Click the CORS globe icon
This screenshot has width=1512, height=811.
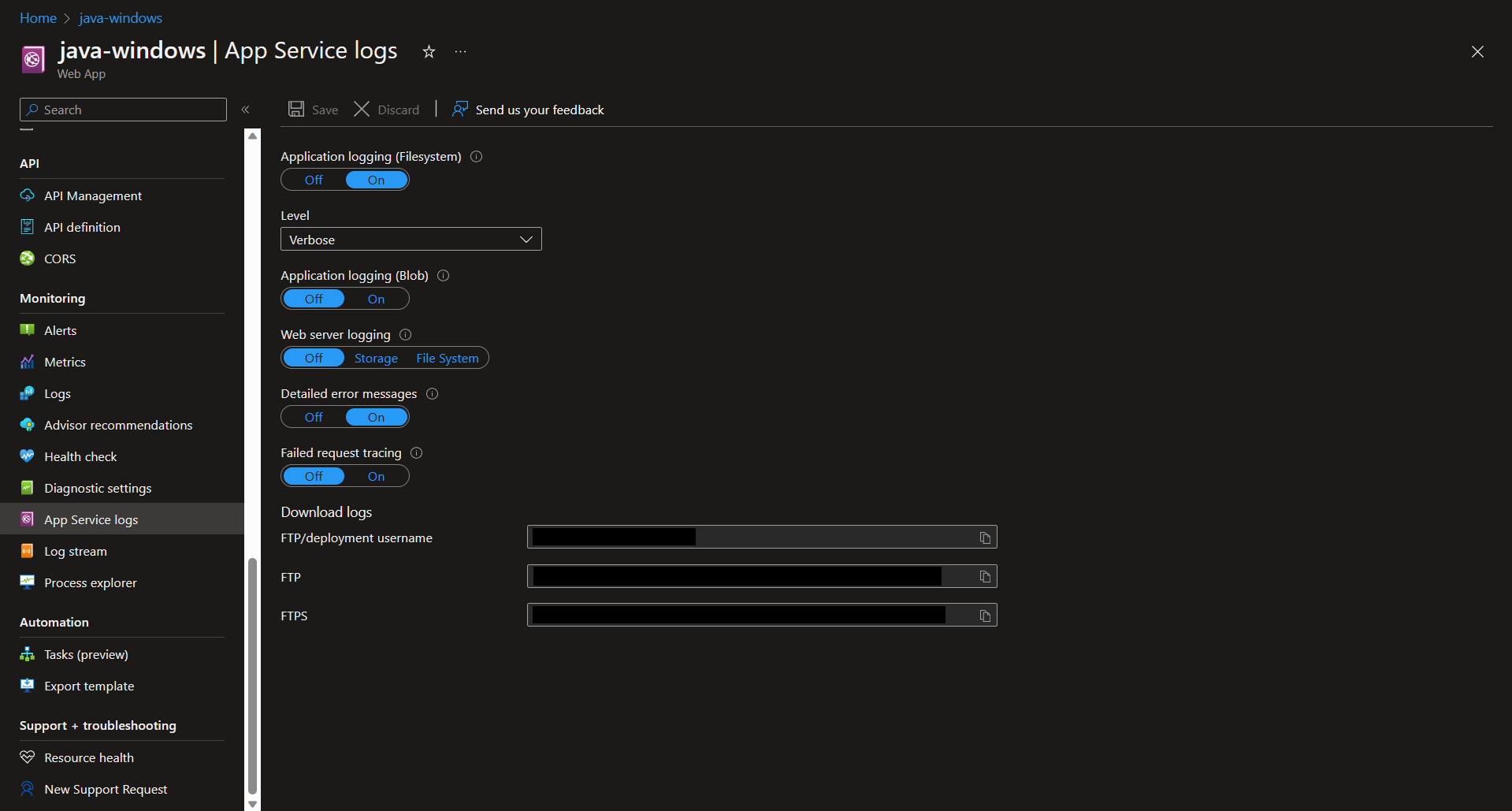click(28, 259)
